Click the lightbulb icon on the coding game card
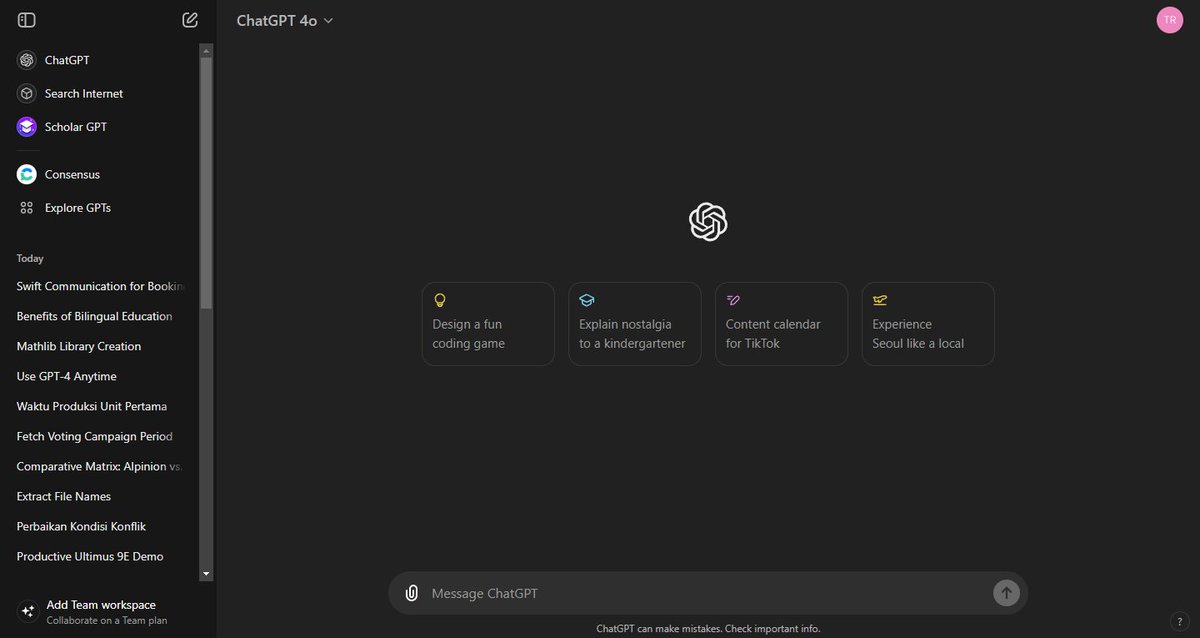The image size is (1200, 638). coord(440,300)
